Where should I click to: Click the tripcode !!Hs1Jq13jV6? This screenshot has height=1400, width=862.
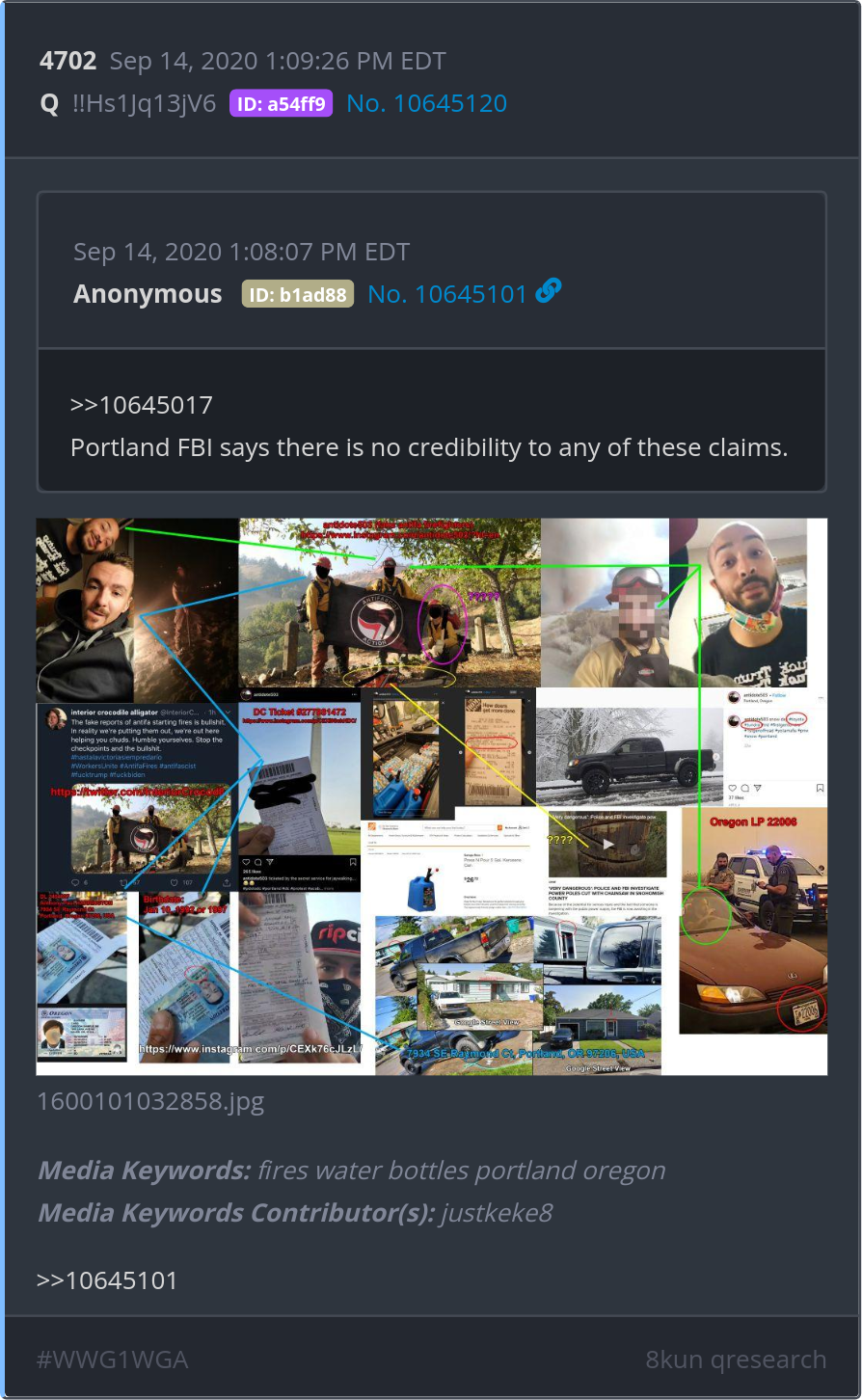145,104
